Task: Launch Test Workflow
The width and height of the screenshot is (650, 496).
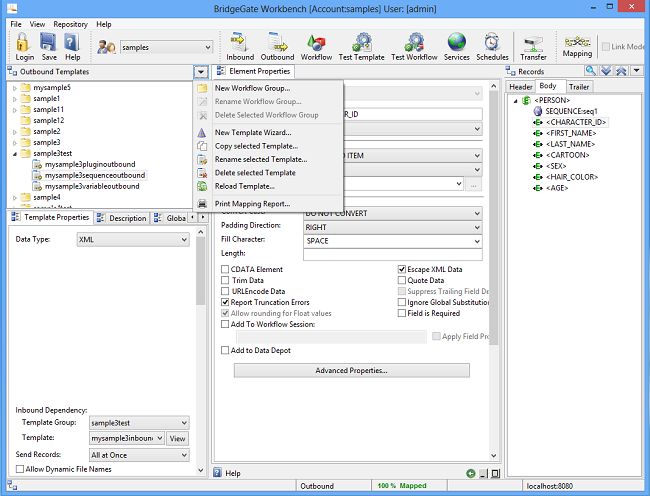Action: pyautogui.click(x=414, y=46)
